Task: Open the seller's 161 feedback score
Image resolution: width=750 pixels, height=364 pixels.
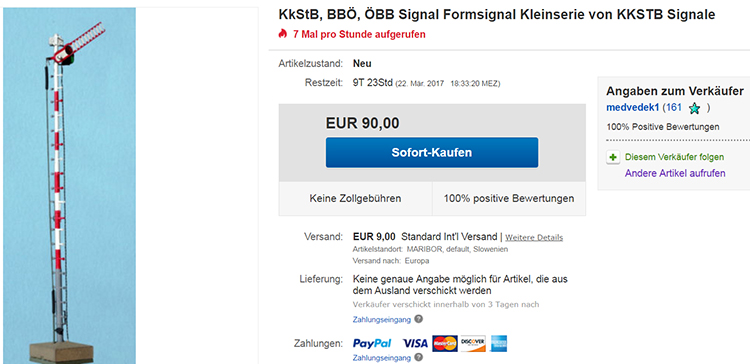Action: [674, 108]
